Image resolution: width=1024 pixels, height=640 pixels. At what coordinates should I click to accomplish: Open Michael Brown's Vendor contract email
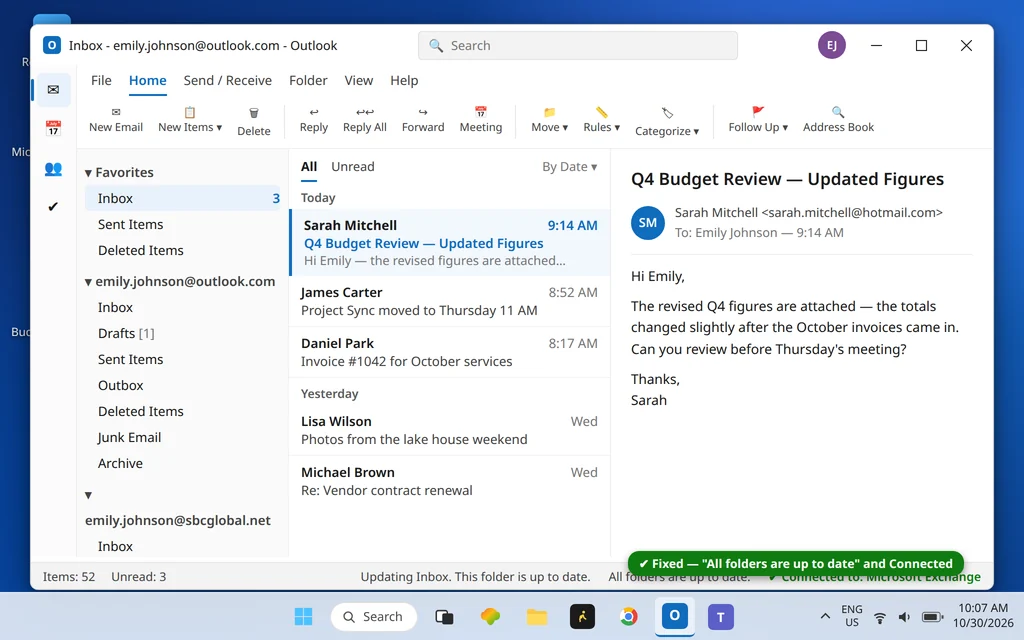click(x=449, y=481)
